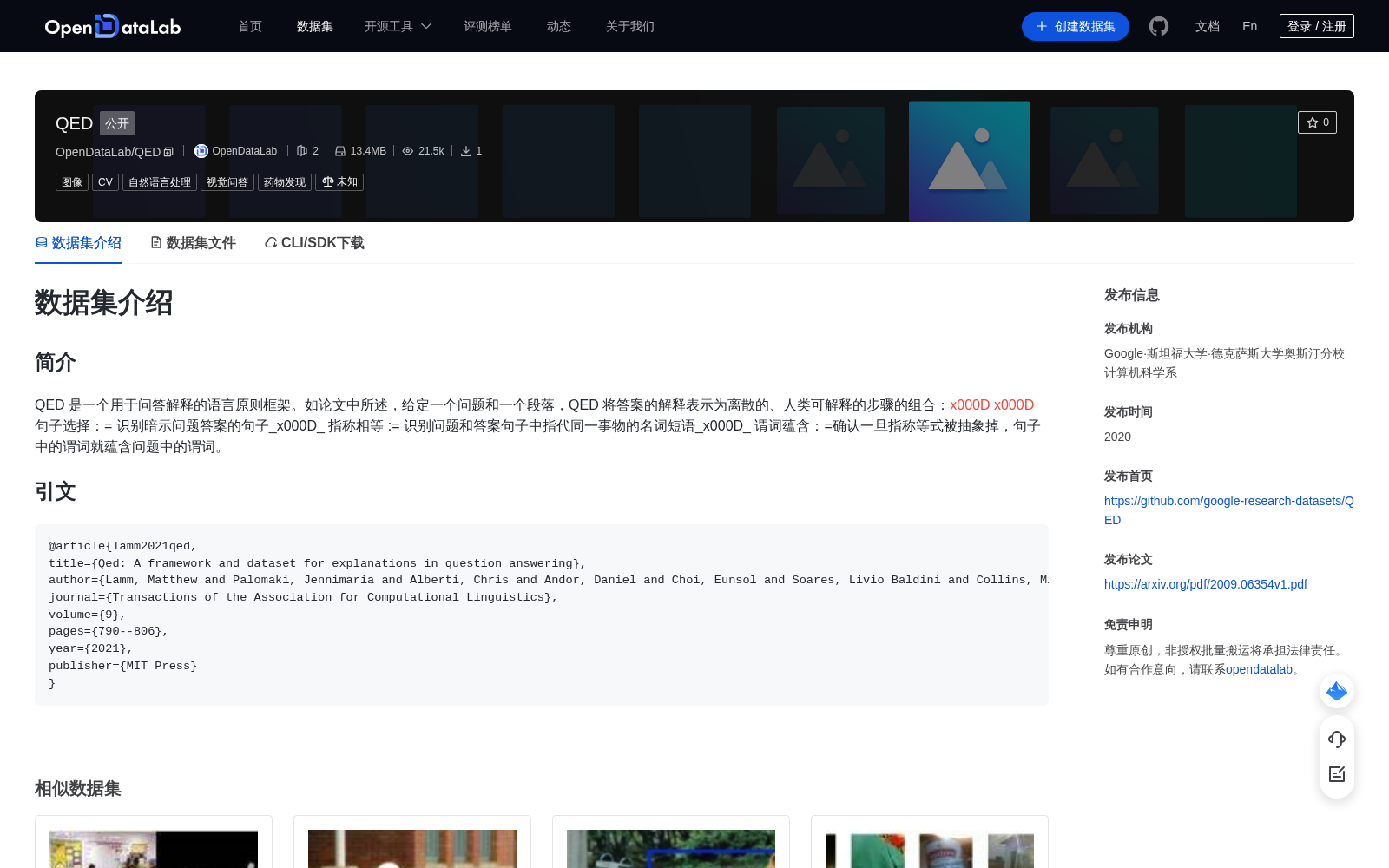This screenshot has height=868, width=1389.
Task: Open the blue floating assistant icon
Action: click(x=1337, y=691)
